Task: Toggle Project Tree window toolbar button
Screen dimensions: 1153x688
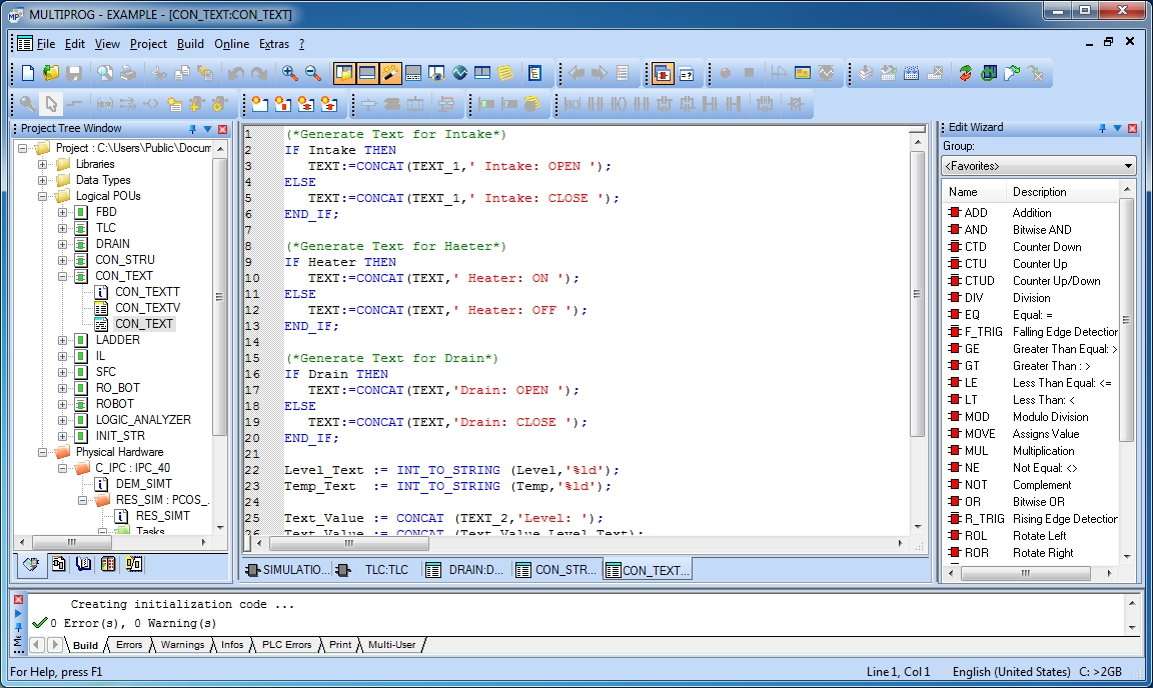Action: tap(344, 73)
